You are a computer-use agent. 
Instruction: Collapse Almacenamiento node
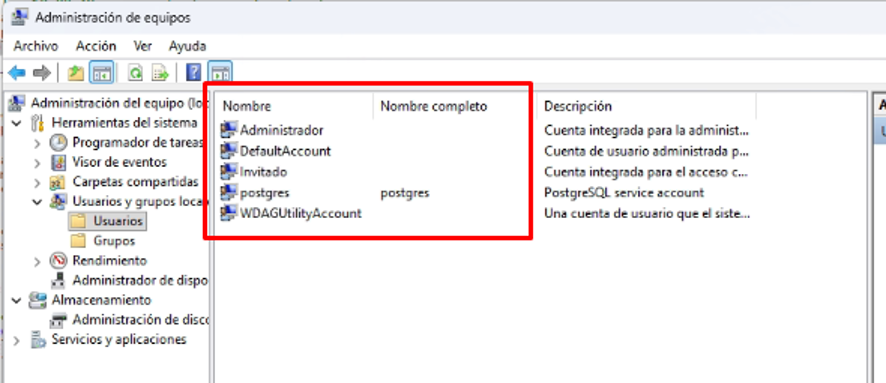[x=17, y=300]
